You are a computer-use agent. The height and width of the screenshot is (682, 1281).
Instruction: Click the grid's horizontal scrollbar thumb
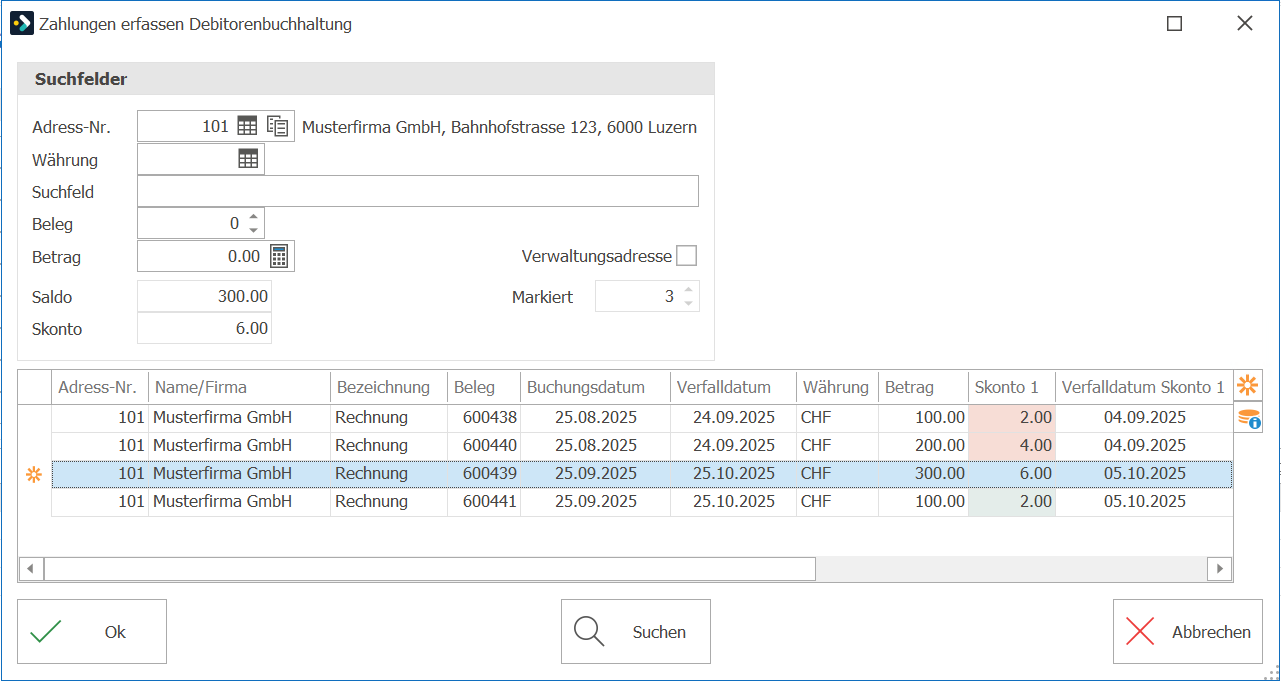point(430,569)
